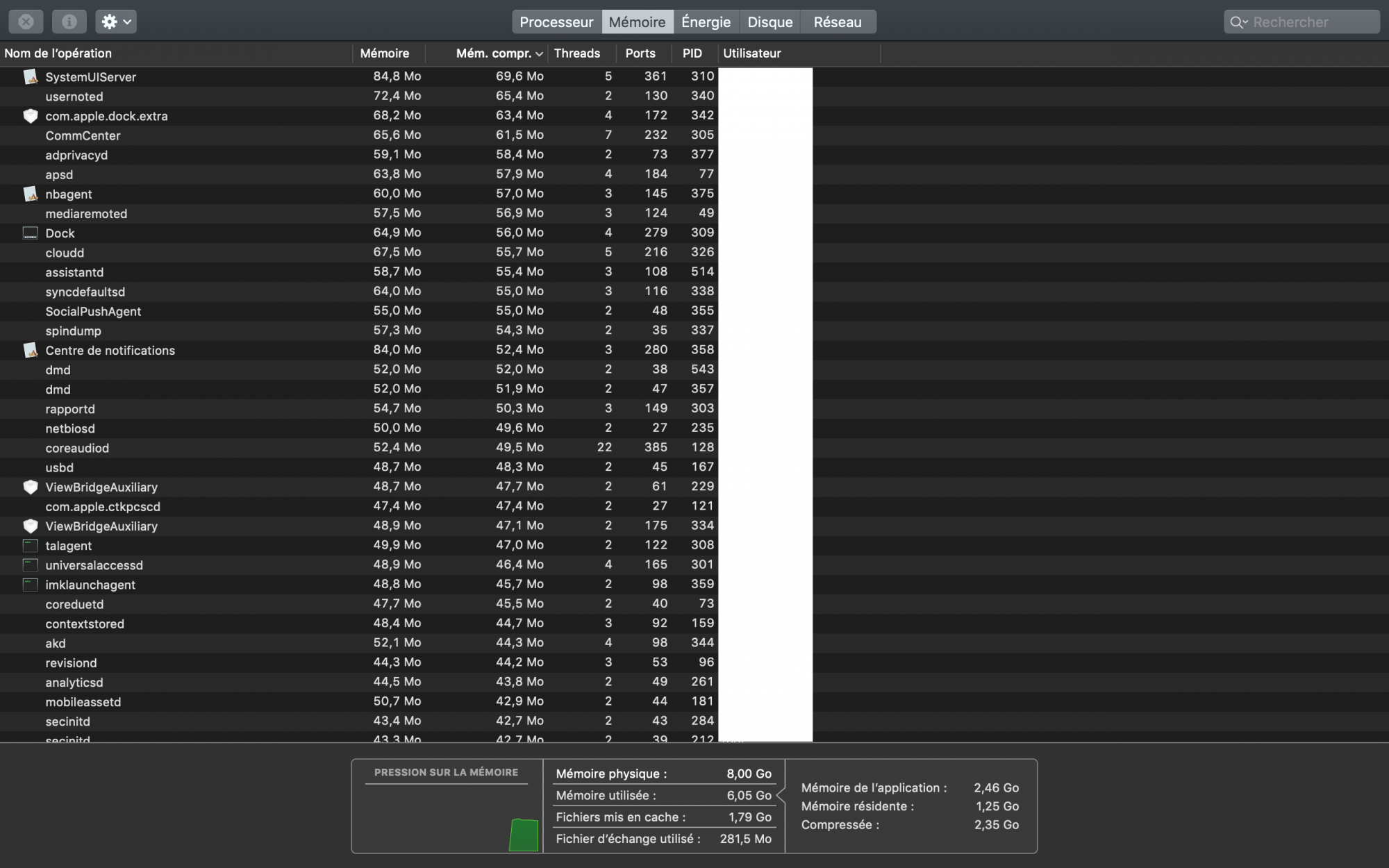Click the Compressée 2,35 Go value

(996, 825)
